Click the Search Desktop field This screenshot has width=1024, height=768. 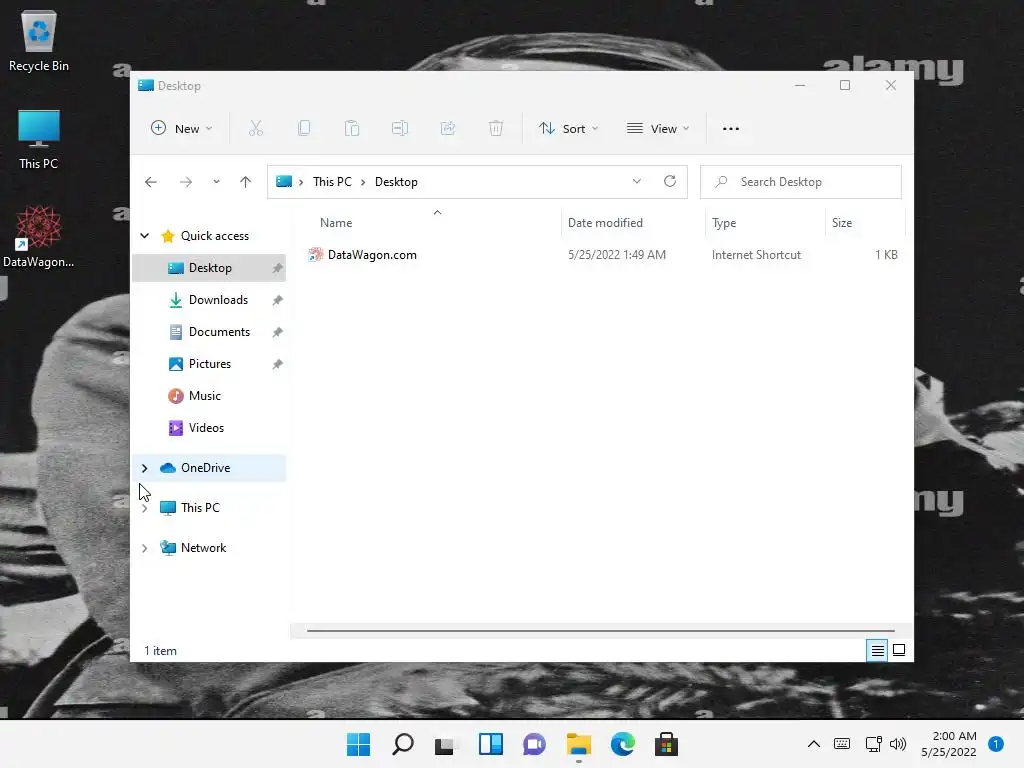tap(801, 182)
